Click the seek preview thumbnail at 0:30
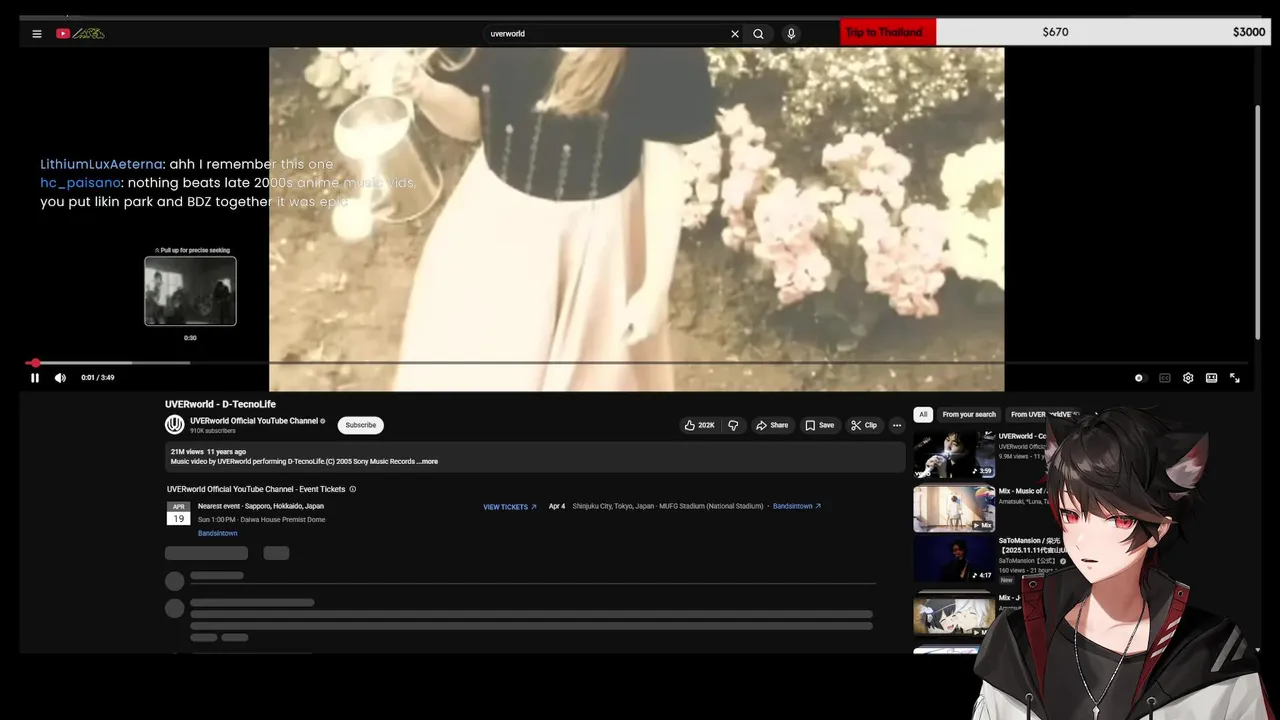 click(190, 291)
